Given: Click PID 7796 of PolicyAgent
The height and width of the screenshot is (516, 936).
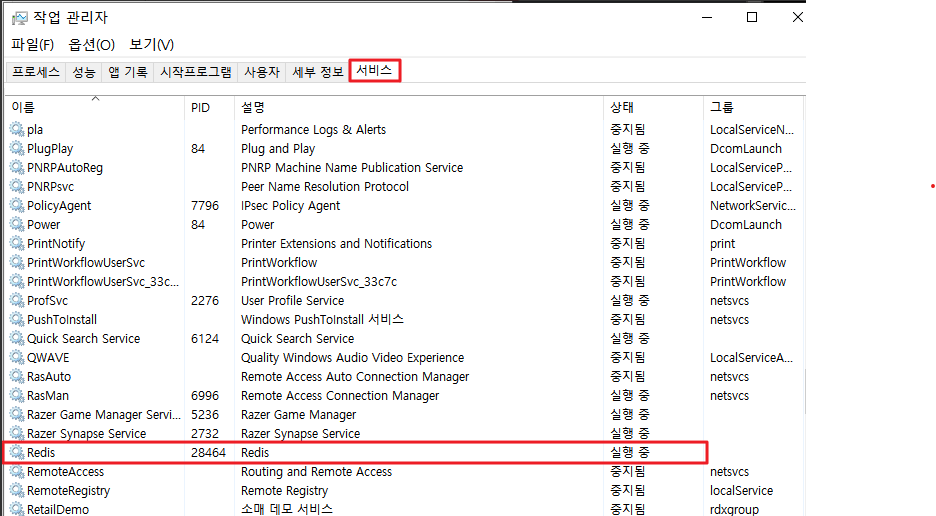Looking at the screenshot, I should point(205,205).
